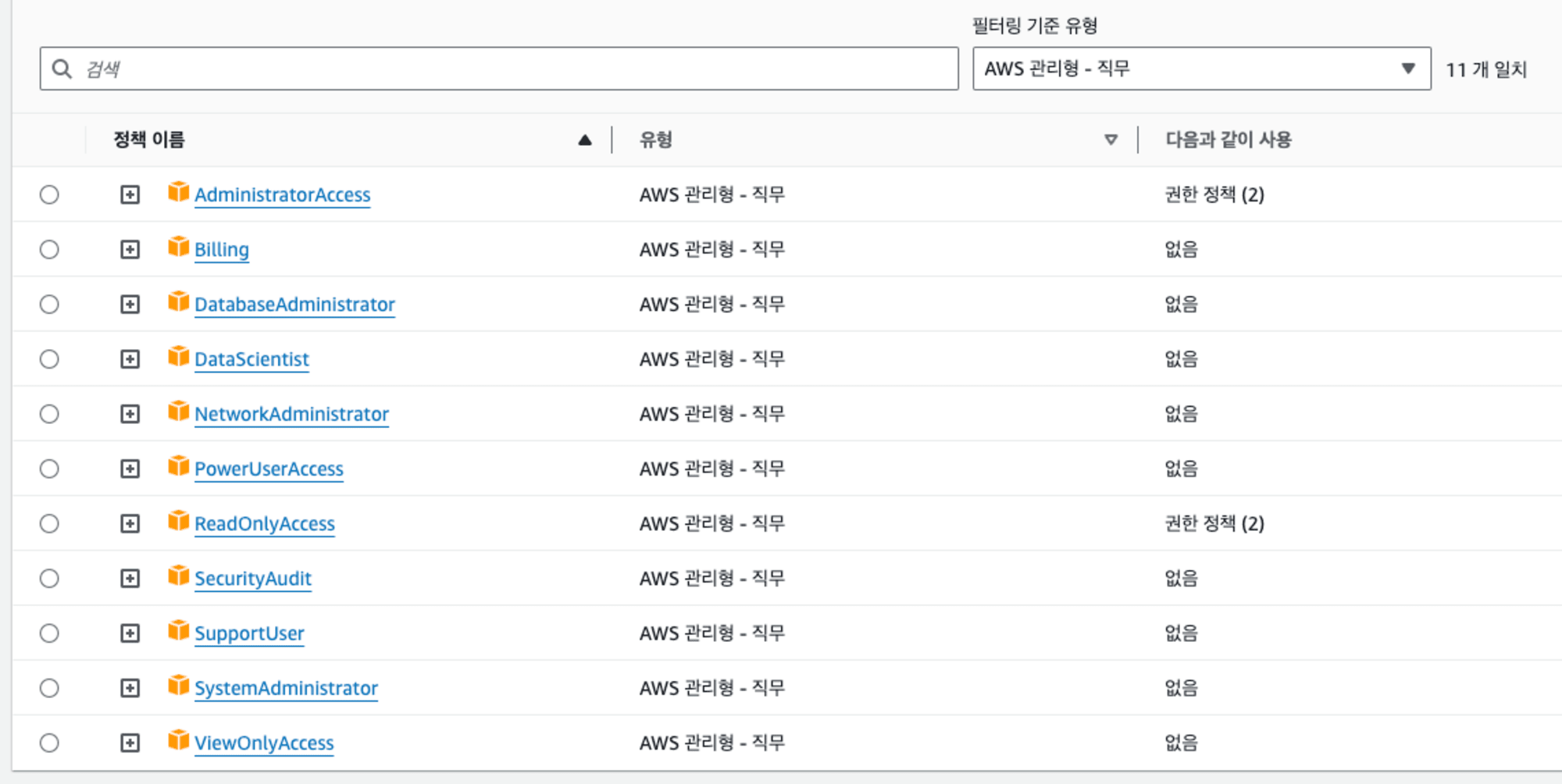Click the 유형 column header
This screenshot has width=1562, height=784.
coord(656,140)
